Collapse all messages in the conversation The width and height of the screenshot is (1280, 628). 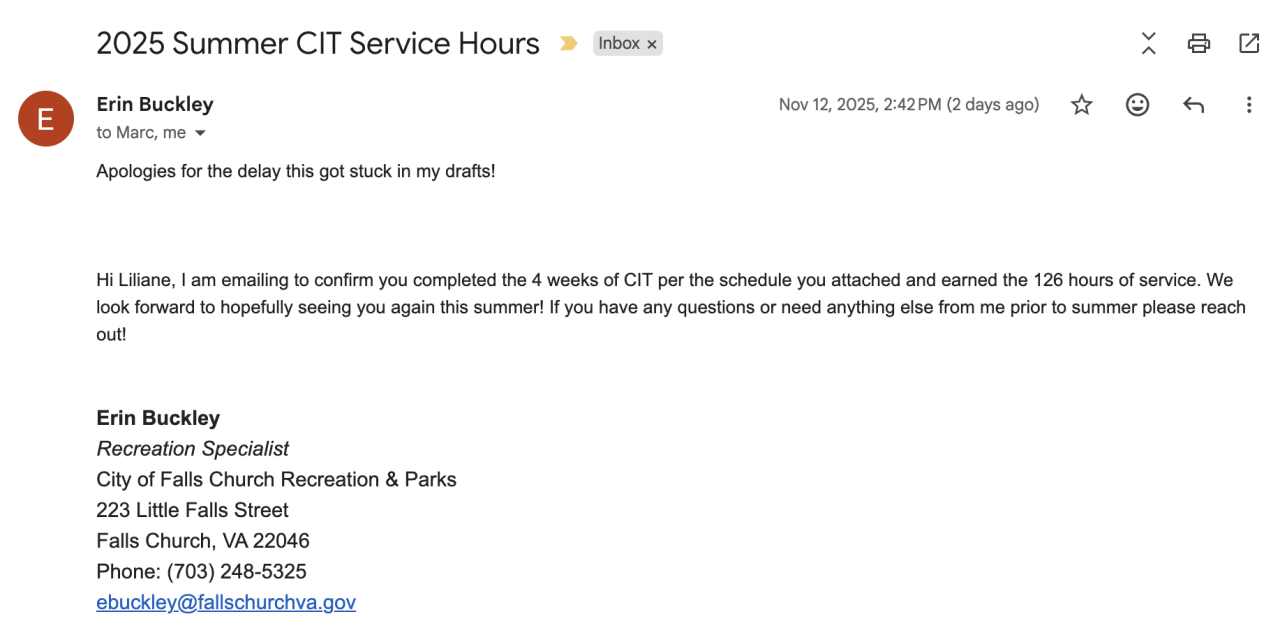point(1148,43)
